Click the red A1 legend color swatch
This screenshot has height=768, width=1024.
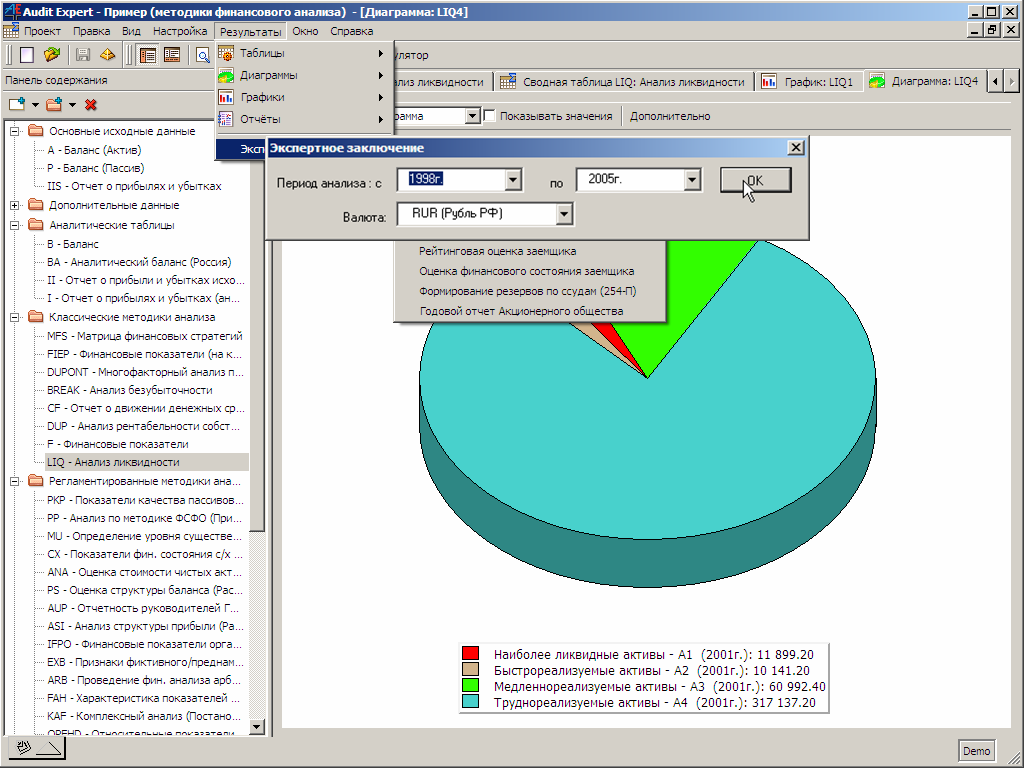tap(471, 654)
